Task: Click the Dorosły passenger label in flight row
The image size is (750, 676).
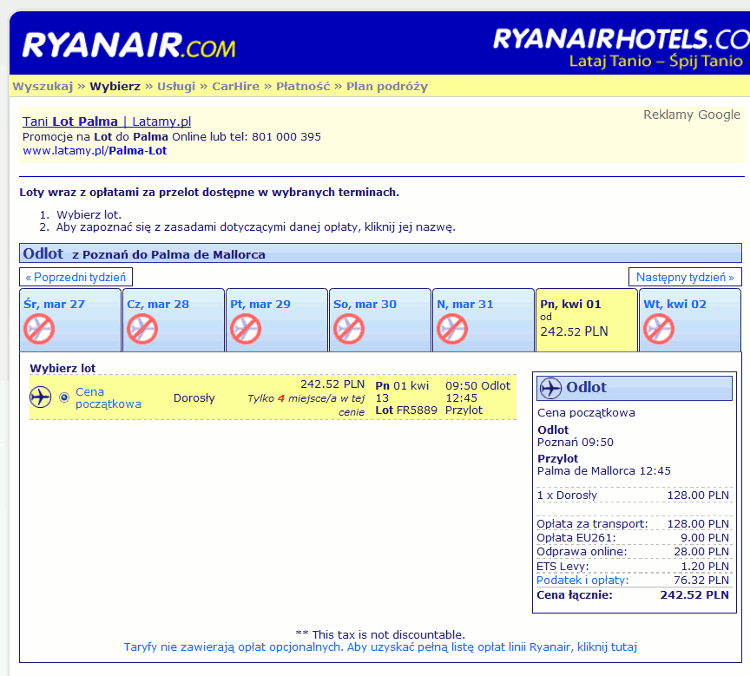Action: tap(194, 398)
